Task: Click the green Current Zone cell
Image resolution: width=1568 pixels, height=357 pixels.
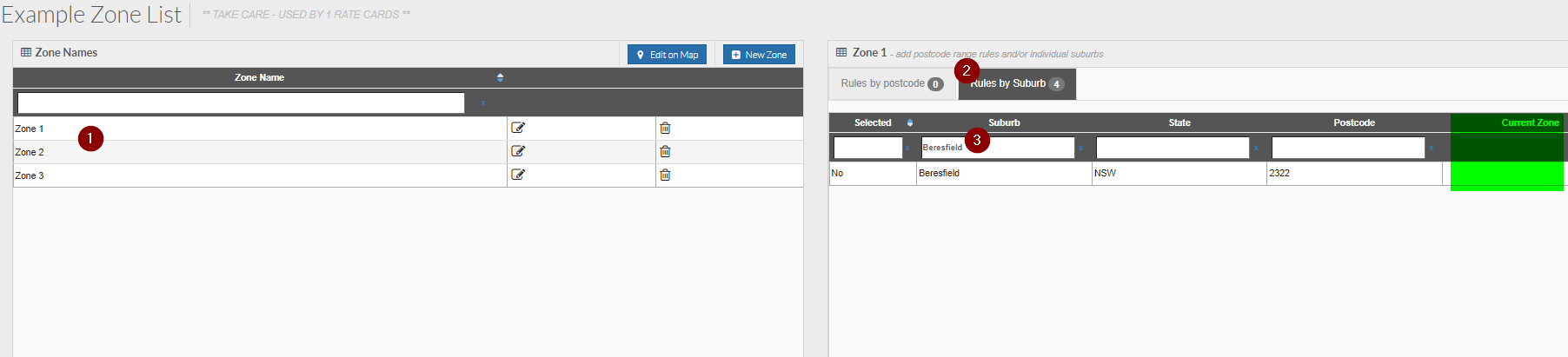Action: point(1507,175)
